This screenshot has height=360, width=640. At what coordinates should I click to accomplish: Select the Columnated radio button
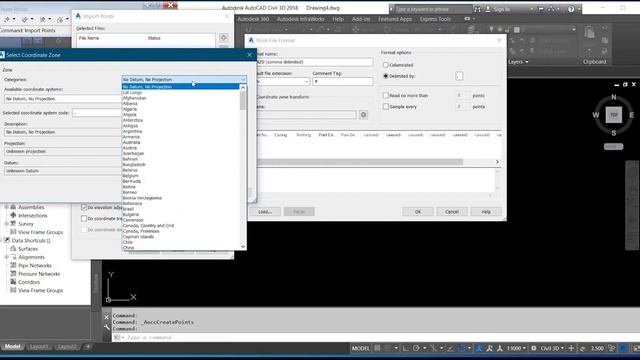tap(385, 65)
